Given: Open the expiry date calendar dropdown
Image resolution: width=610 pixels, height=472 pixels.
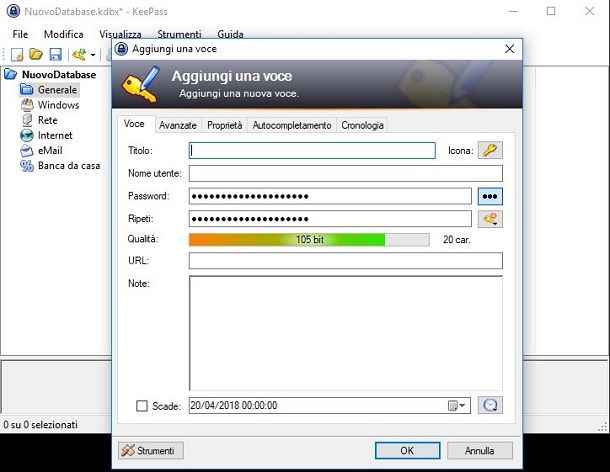Looking at the screenshot, I should click(x=457, y=406).
